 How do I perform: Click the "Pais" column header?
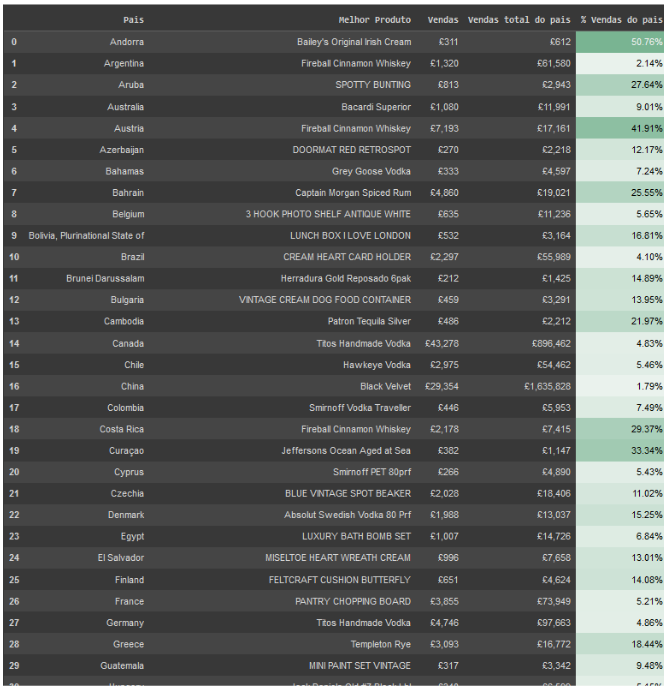(133, 19)
